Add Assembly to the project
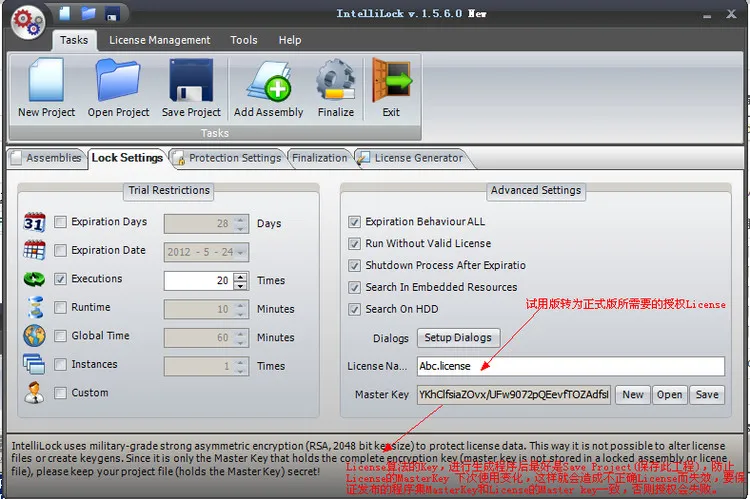750x499 pixels. [268, 88]
